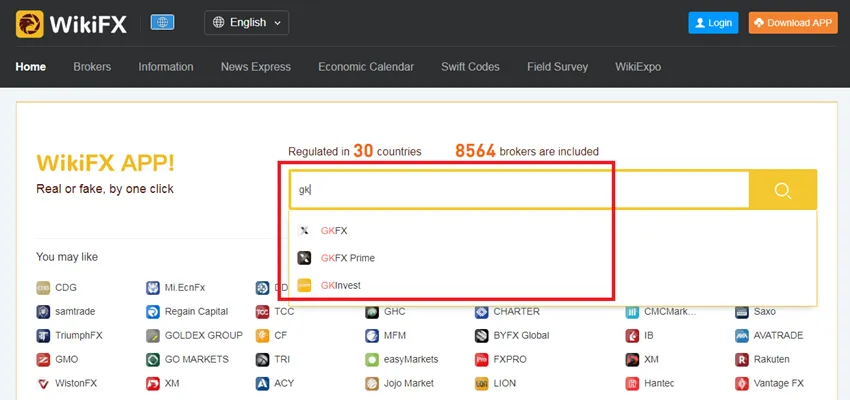The width and height of the screenshot is (850, 400).
Task: Open the Brokers menu
Action: pos(92,67)
